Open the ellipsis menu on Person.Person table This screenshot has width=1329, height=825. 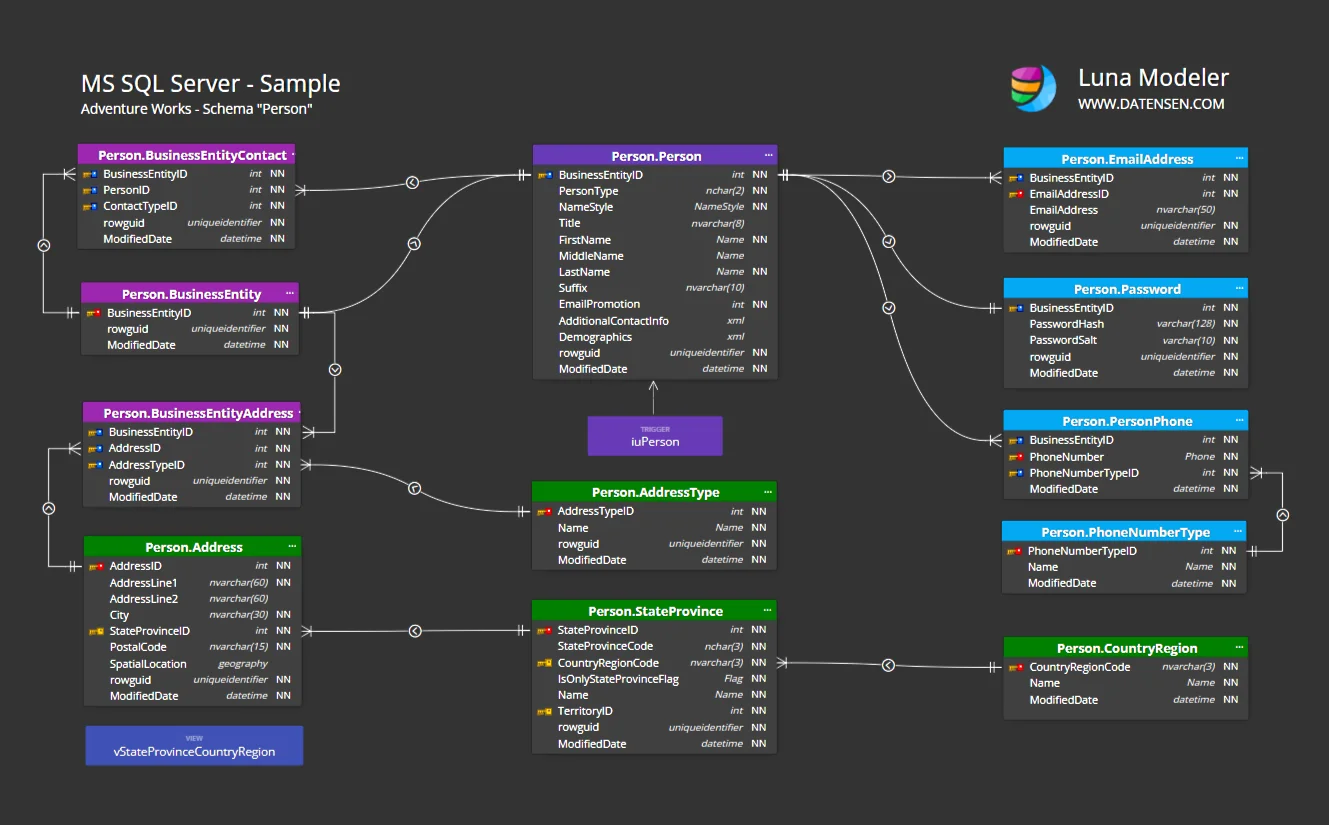(x=768, y=156)
